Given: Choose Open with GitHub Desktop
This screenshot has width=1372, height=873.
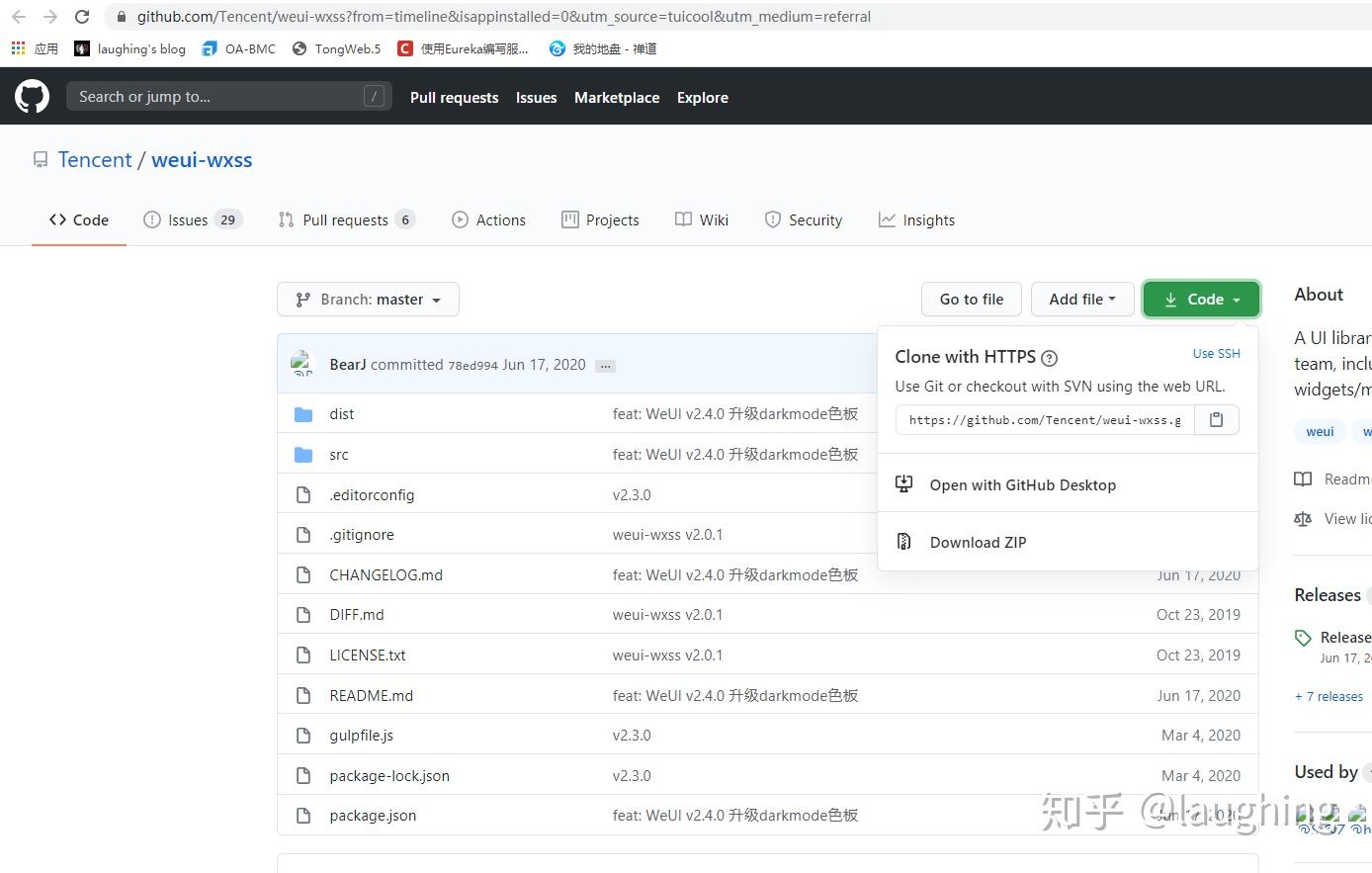Looking at the screenshot, I should [1068, 484].
